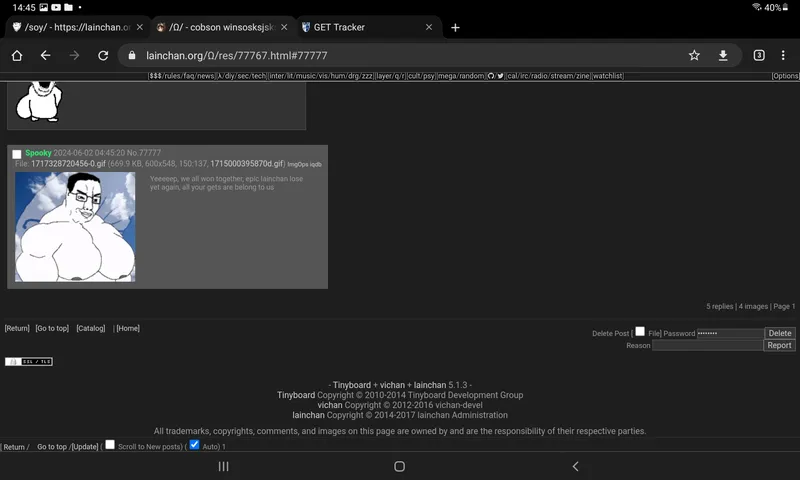Image resolution: width=800 pixels, height=480 pixels.
Task: Open the muscular wojak GIF thumbnail
Action: click(75, 227)
